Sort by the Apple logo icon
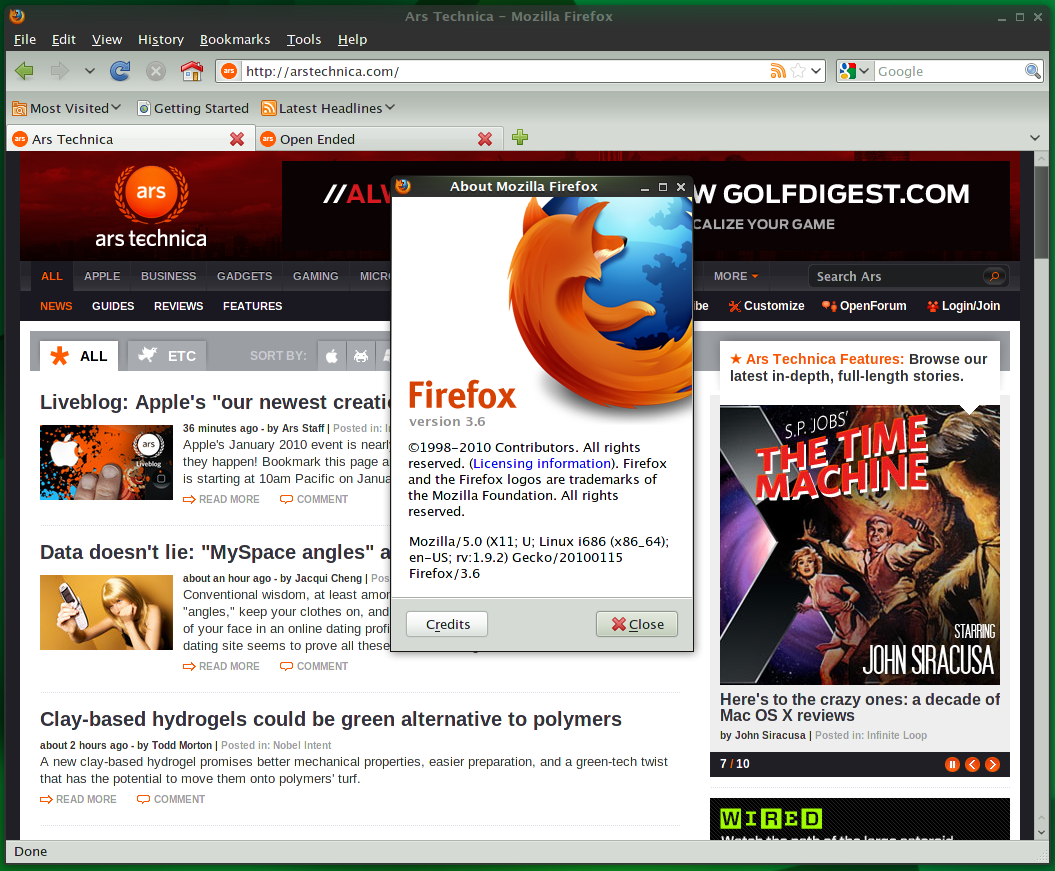Screen dimensions: 1055x871 pos(332,356)
